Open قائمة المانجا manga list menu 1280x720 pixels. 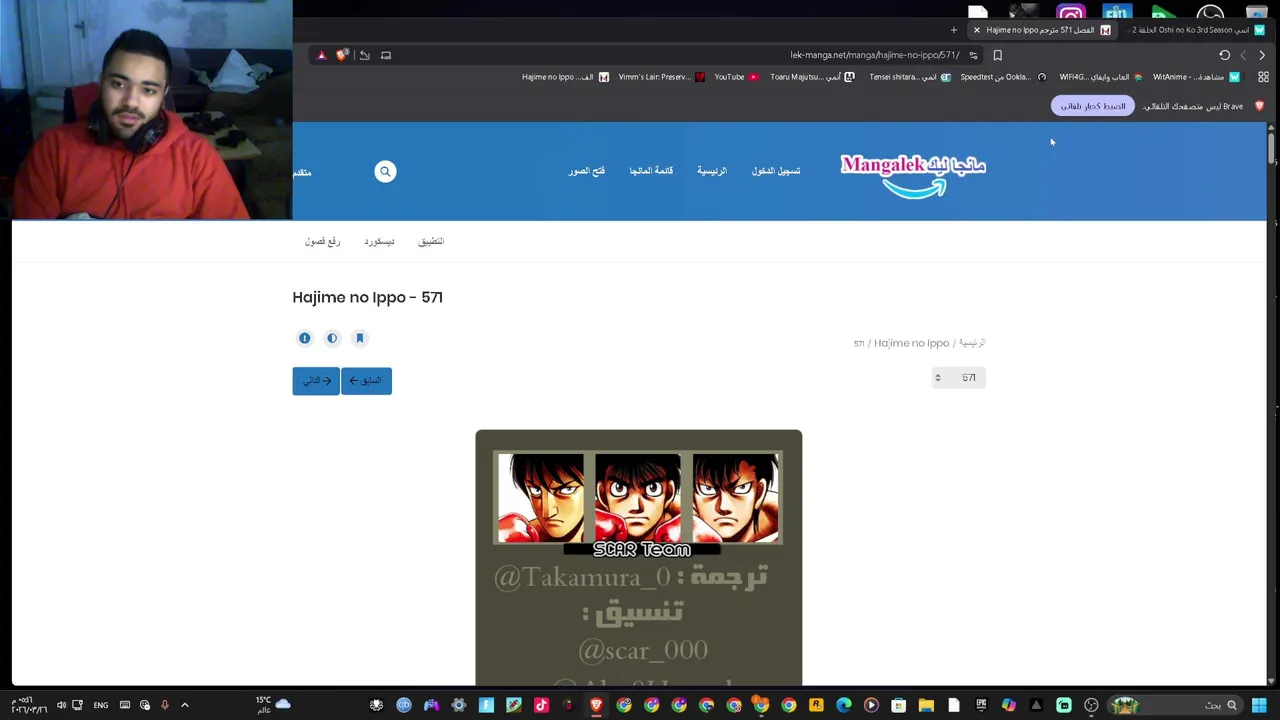651,171
